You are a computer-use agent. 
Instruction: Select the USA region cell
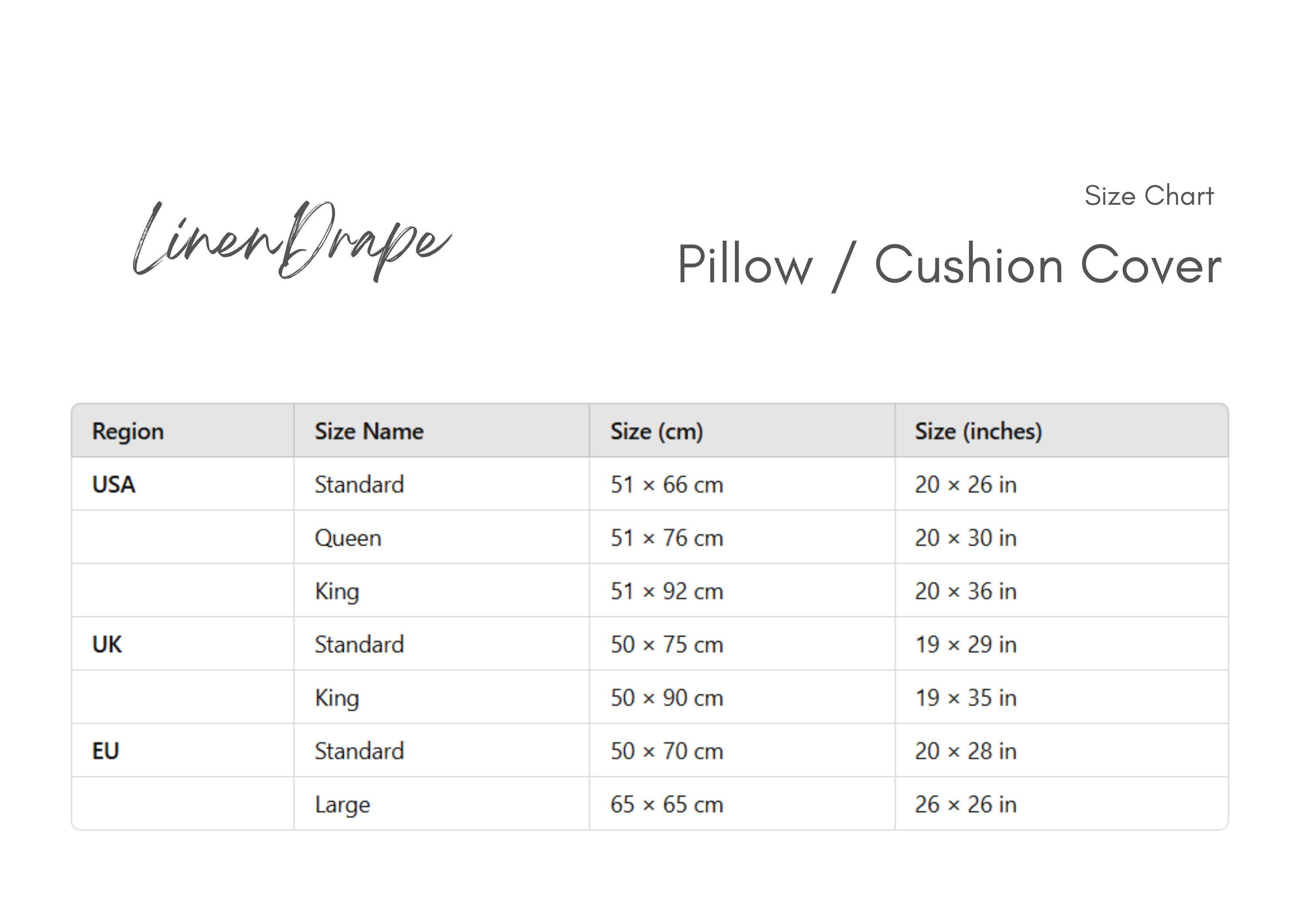point(183,484)
